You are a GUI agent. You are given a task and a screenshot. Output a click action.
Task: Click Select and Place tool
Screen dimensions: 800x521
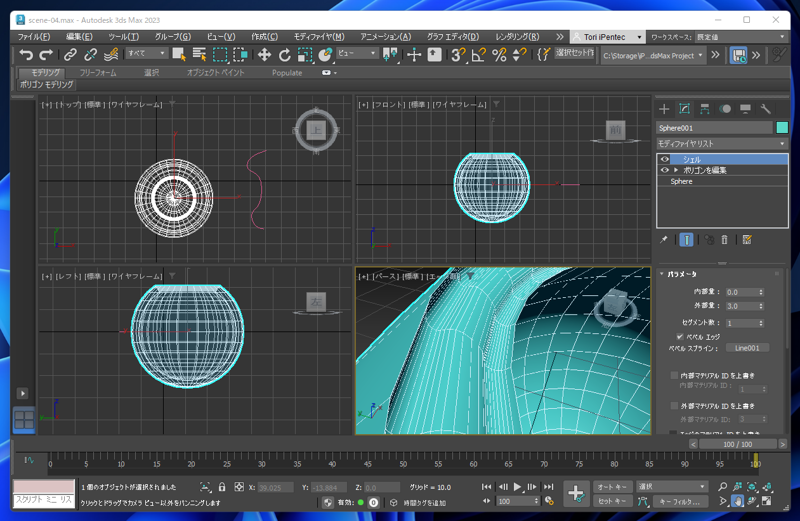(325, 54)
